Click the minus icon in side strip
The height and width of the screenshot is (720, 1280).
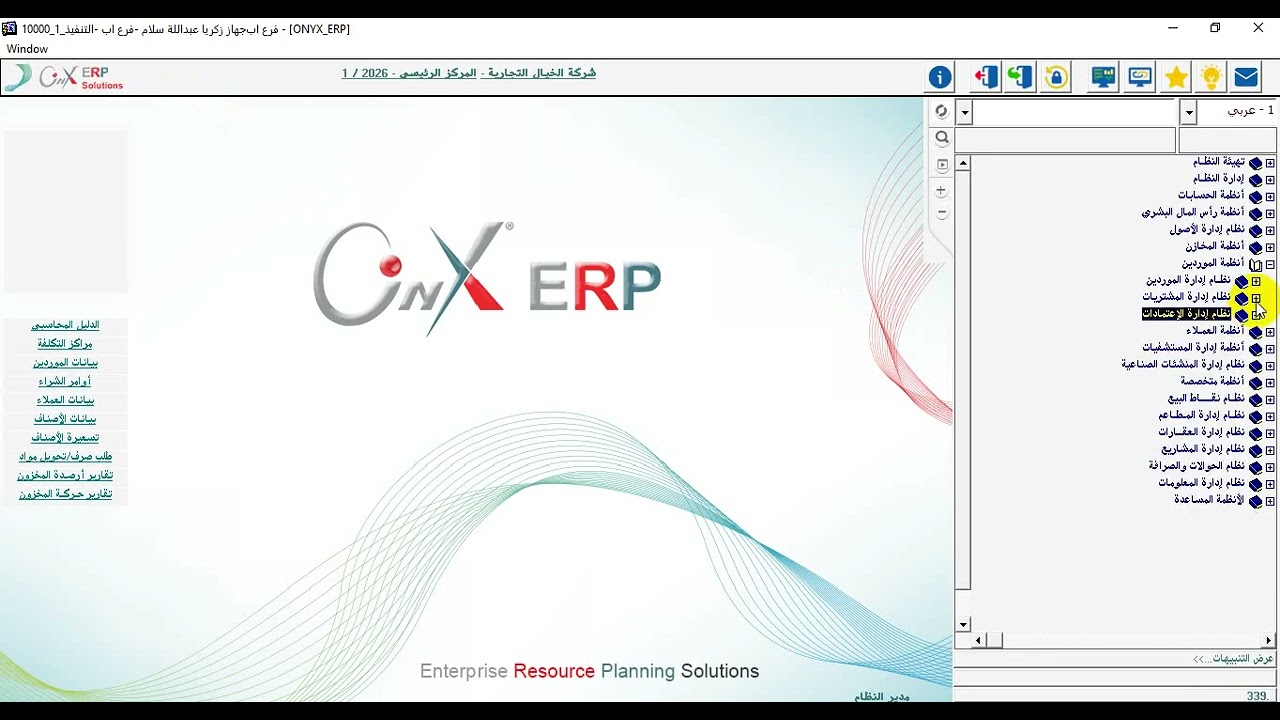coord(941,213)
